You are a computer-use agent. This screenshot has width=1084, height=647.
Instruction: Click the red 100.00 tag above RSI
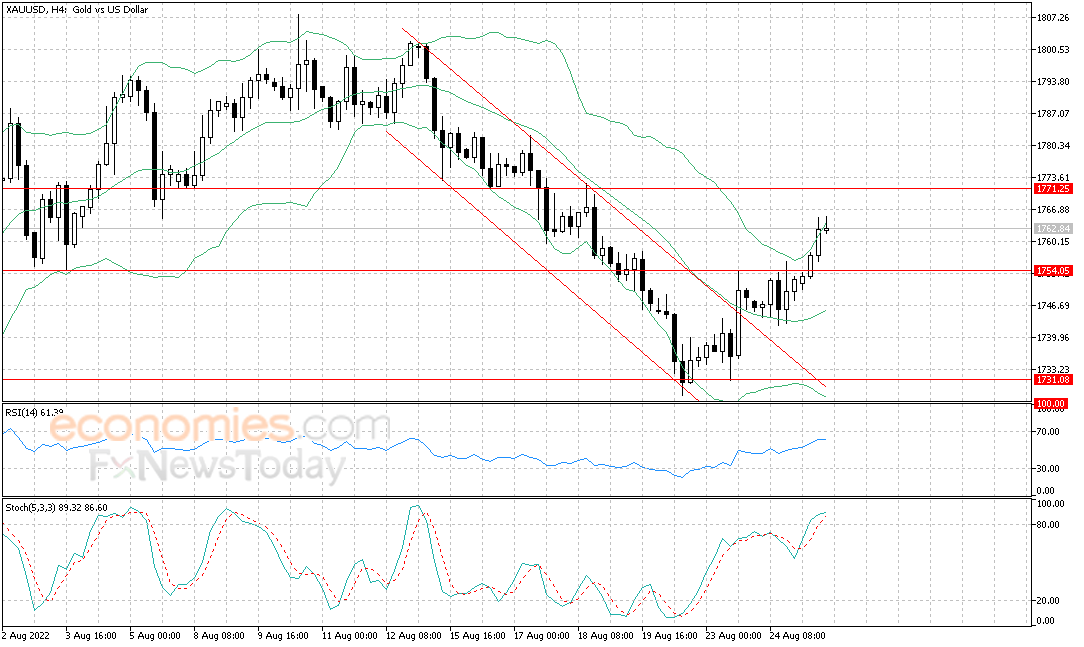pos(1050,404)
